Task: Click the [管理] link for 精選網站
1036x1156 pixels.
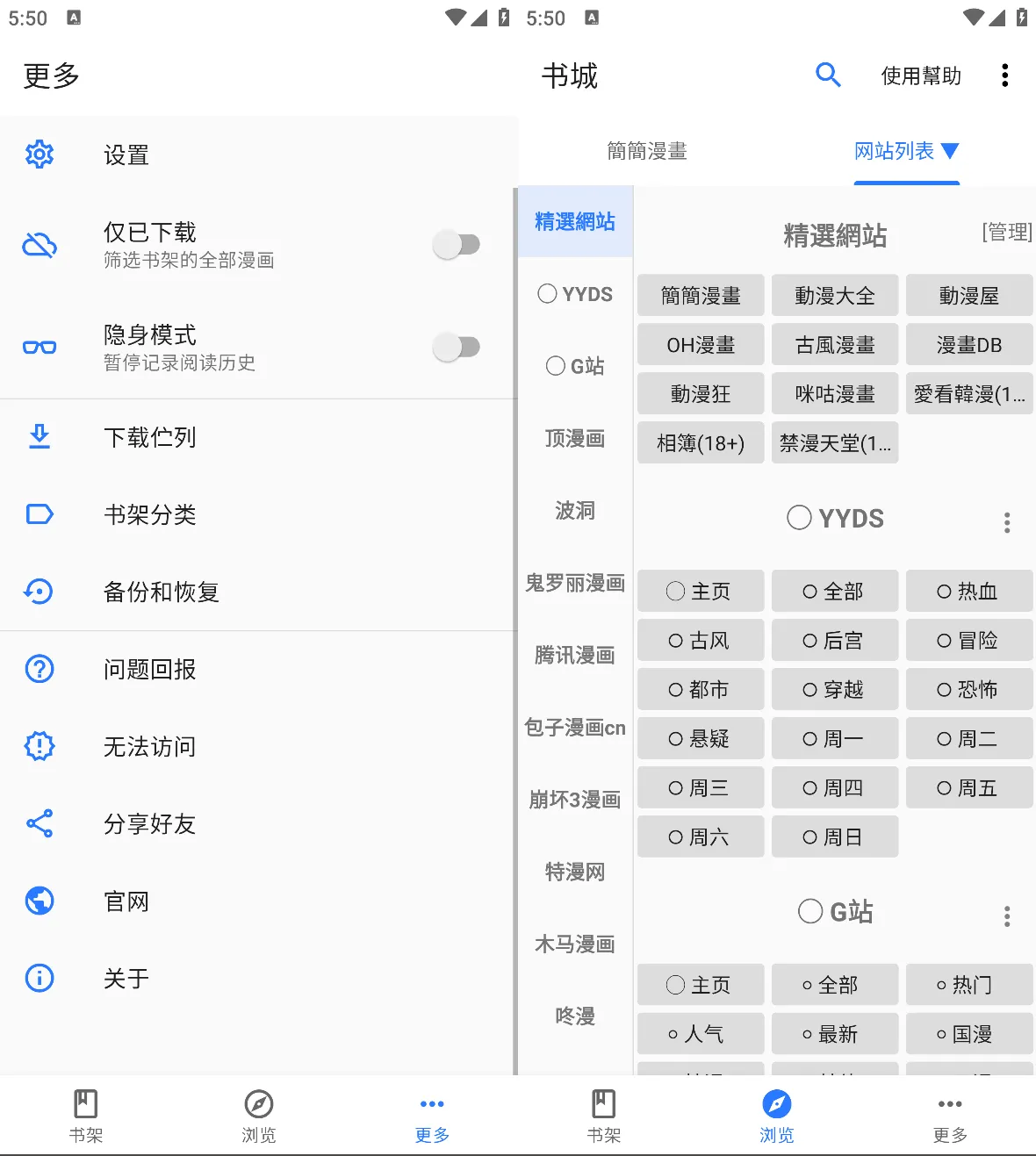Action: [1007, 233]
